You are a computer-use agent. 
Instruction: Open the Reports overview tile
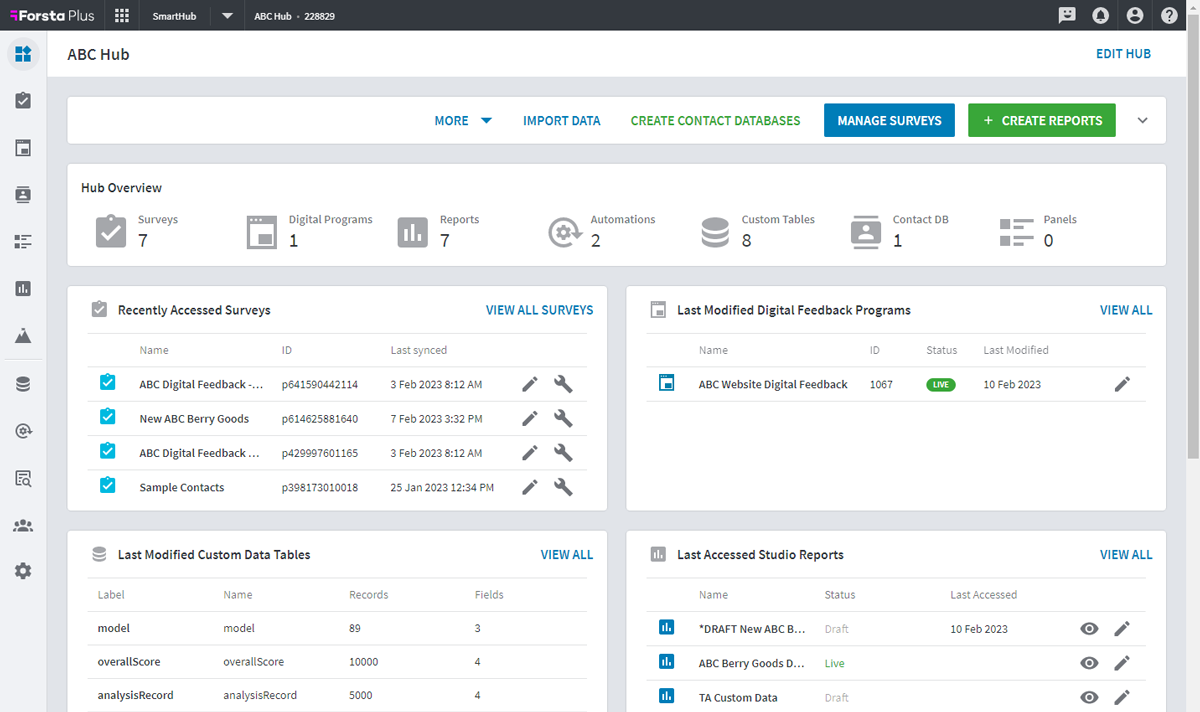coord(438,231)
